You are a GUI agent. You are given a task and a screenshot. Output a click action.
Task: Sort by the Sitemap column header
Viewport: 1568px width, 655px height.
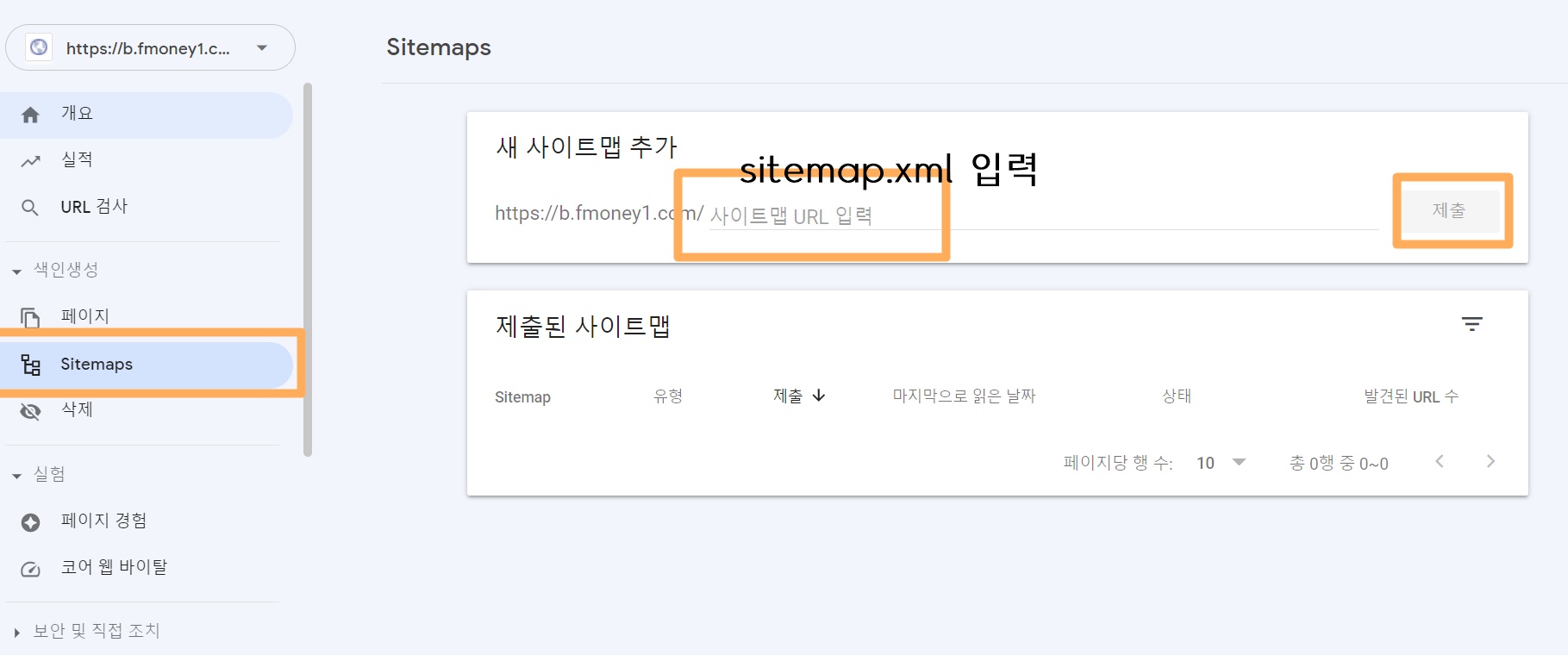(522, 397)
